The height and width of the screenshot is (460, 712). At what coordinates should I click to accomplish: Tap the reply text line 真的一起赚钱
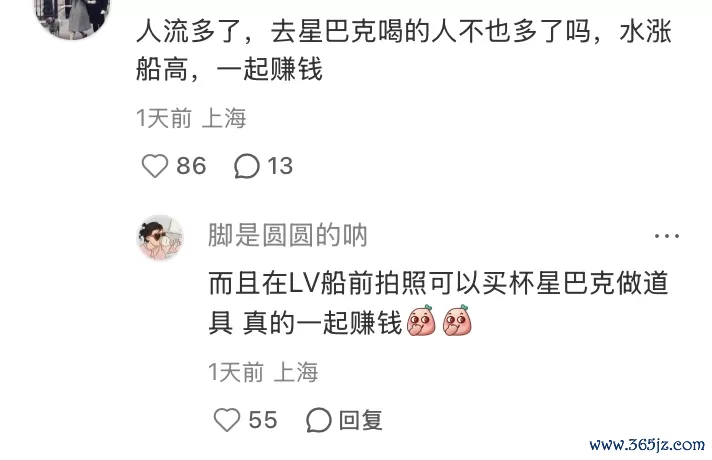322,323
